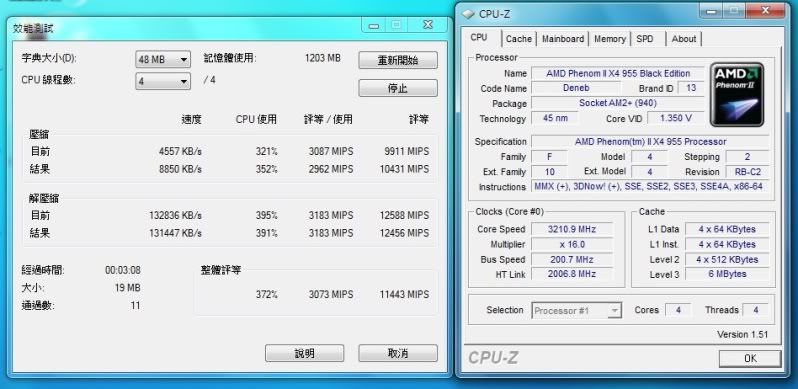This screenshot has height=389, width=798.
Task: Open the dictionary size 48 MB dropdown
Action: (x=163, y=60)
